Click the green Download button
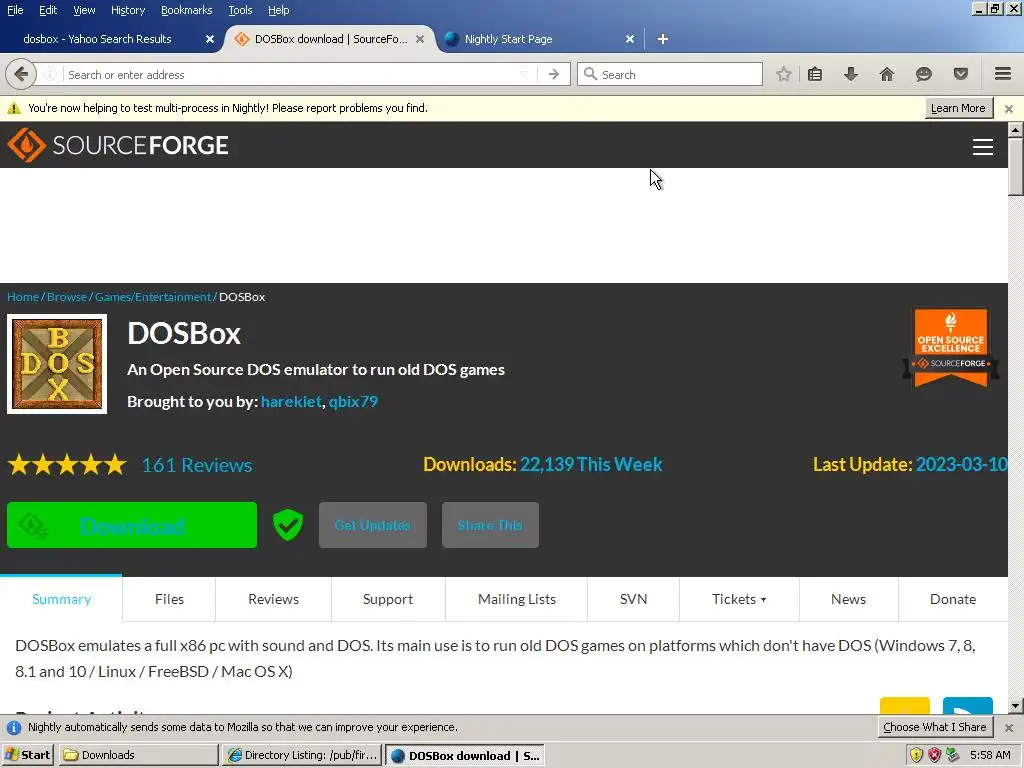Screen dimensions: 1024x768 tap(132, 525)
